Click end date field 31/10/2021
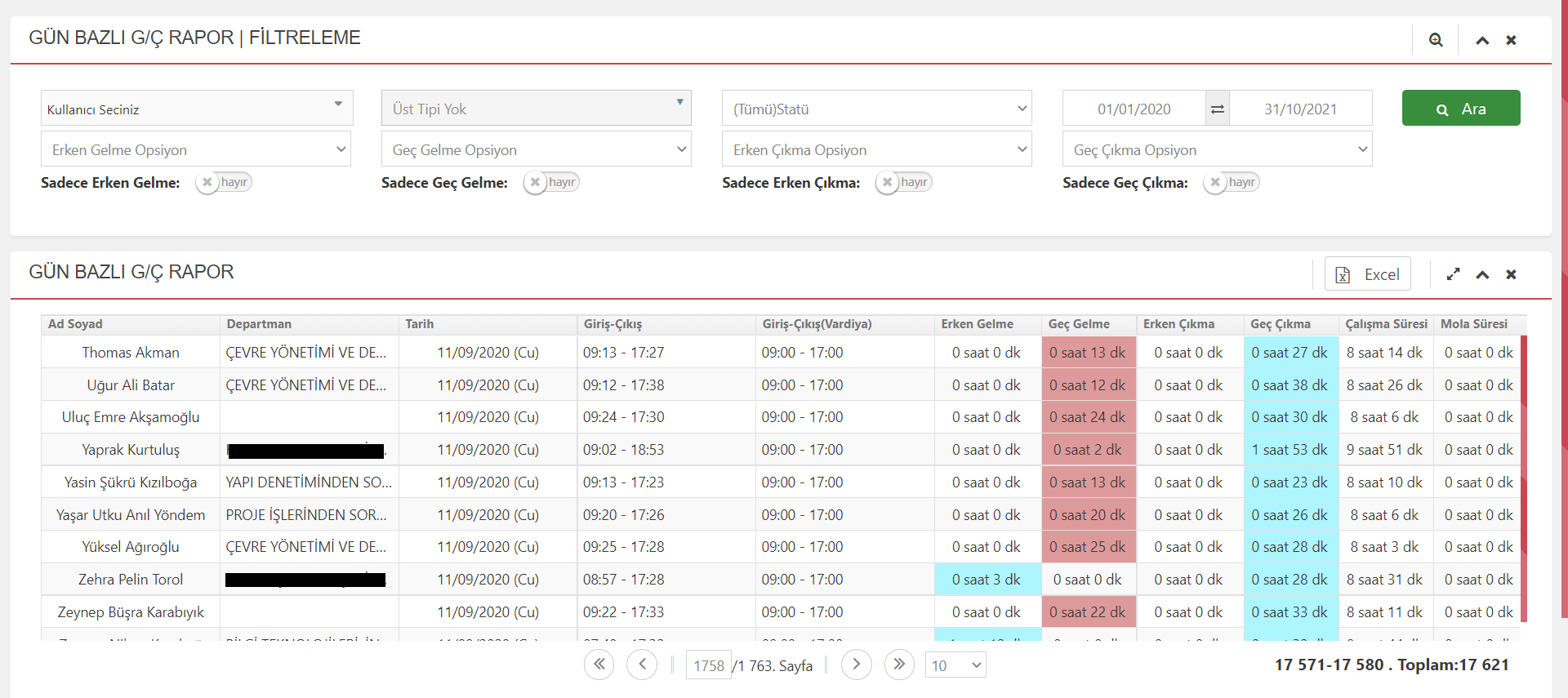1568x698 pixels. coord(1301,109)
